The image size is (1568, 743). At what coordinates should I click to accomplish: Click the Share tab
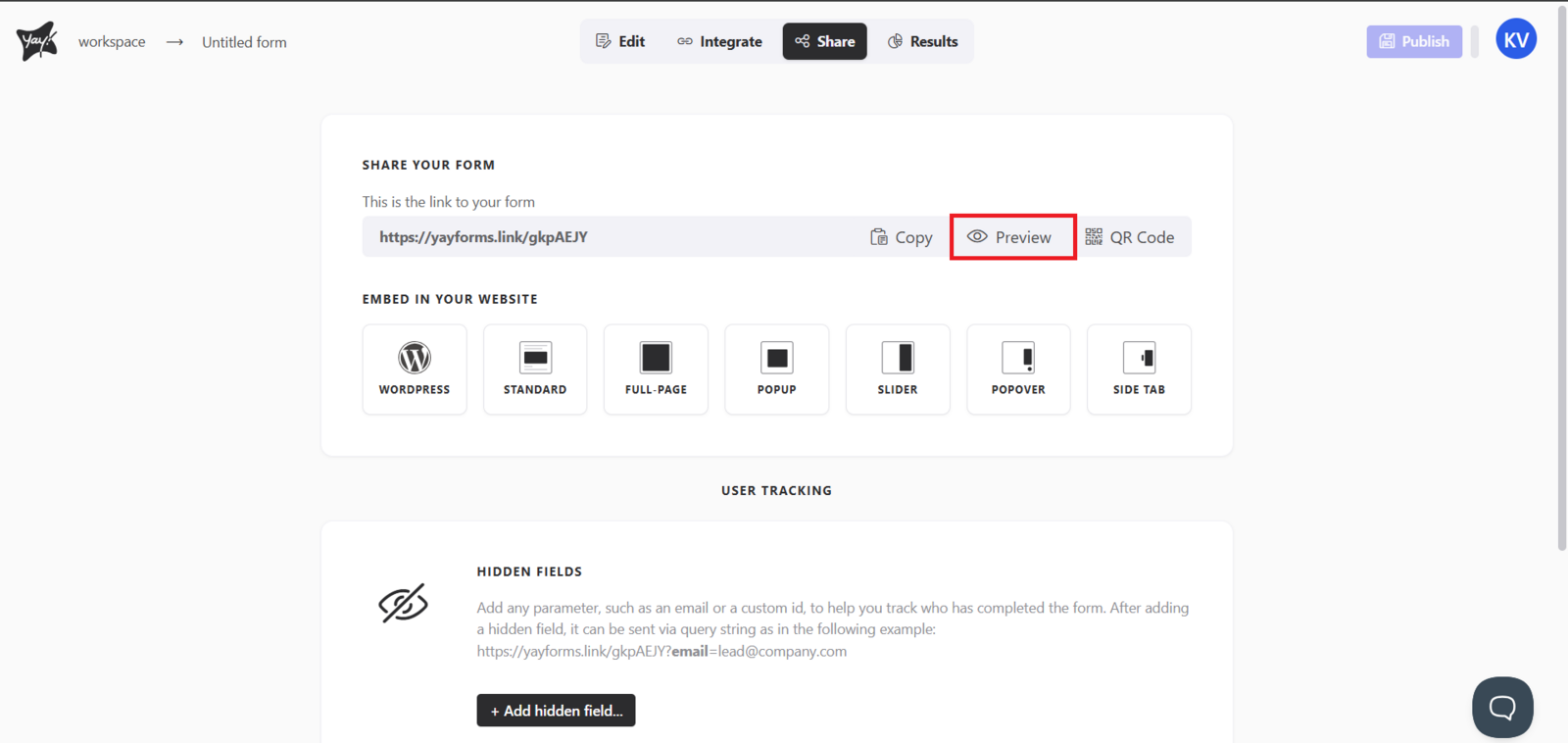(824, 41)
